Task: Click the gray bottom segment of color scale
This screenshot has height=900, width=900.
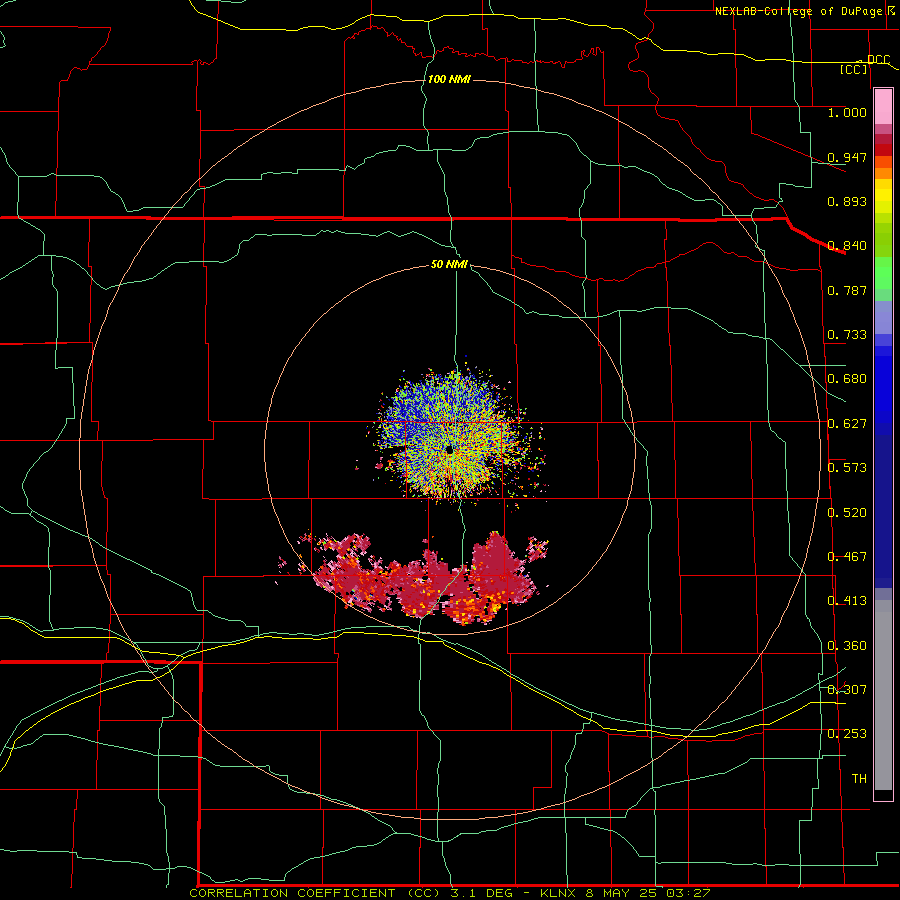Action: pos(883,695)
